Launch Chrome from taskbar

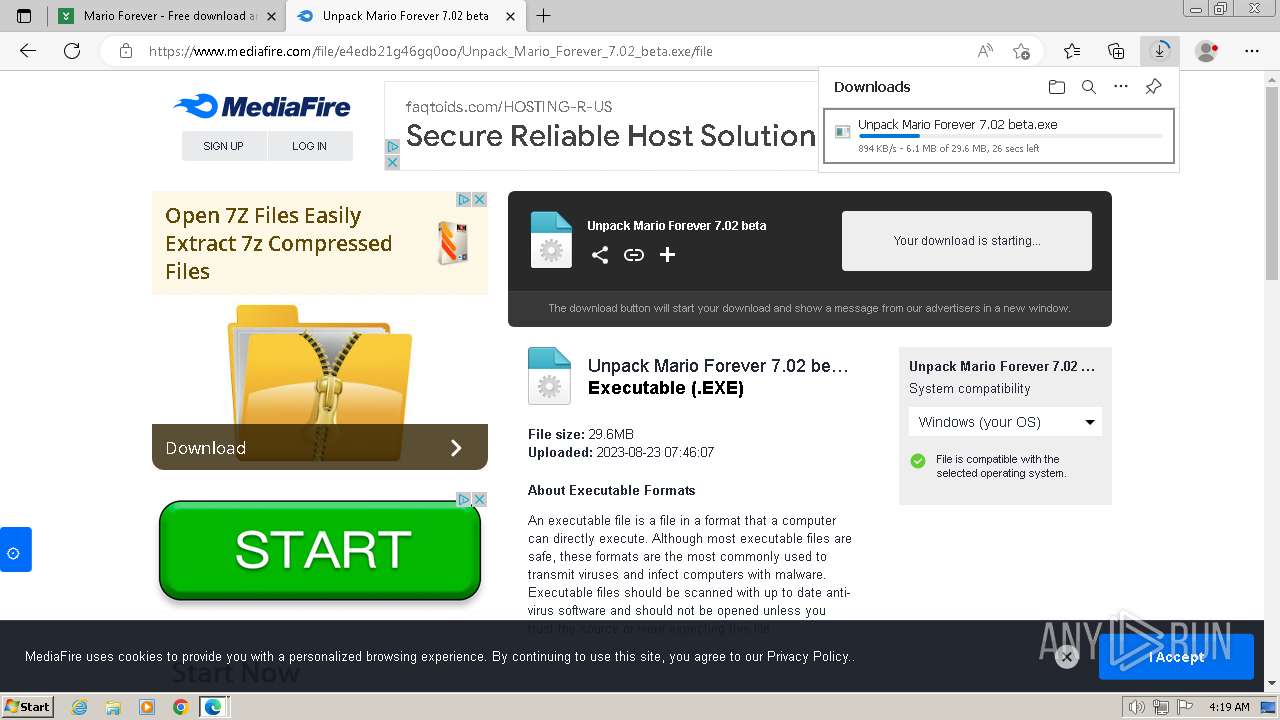click(180, 707)
